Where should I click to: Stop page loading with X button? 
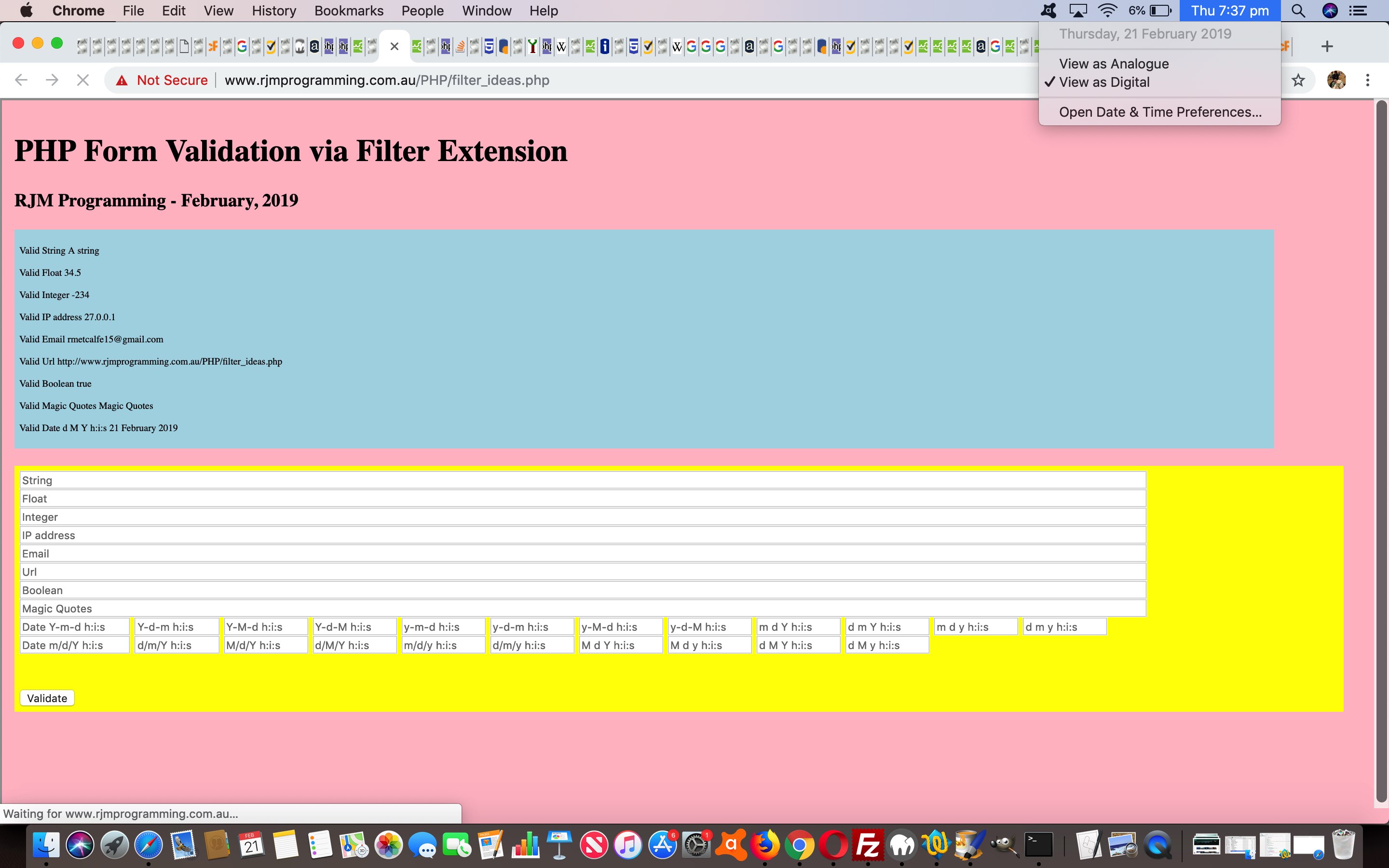click(x=82, y=81)
